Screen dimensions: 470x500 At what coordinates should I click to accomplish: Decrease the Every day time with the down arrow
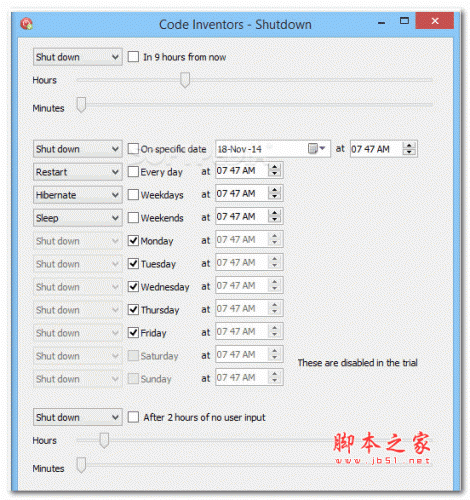(274, 174)
